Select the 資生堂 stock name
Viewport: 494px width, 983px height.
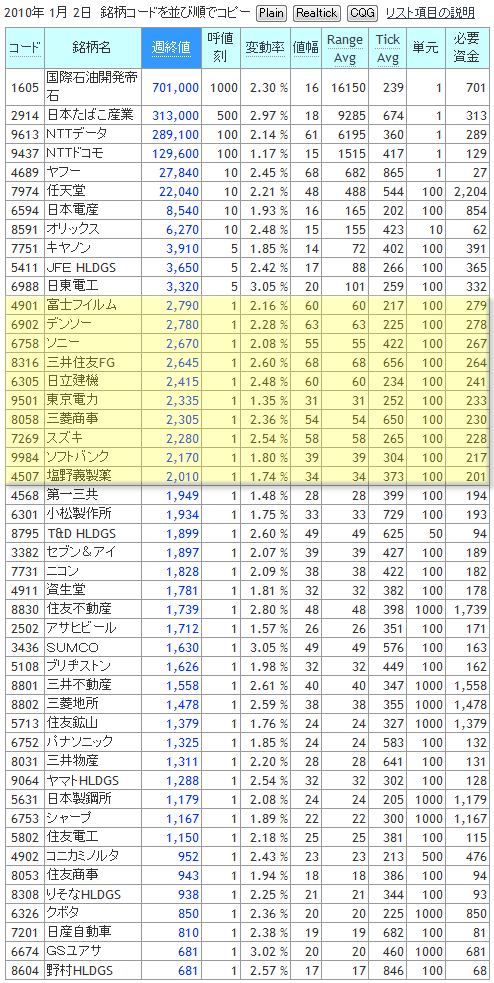pos(68,589)
